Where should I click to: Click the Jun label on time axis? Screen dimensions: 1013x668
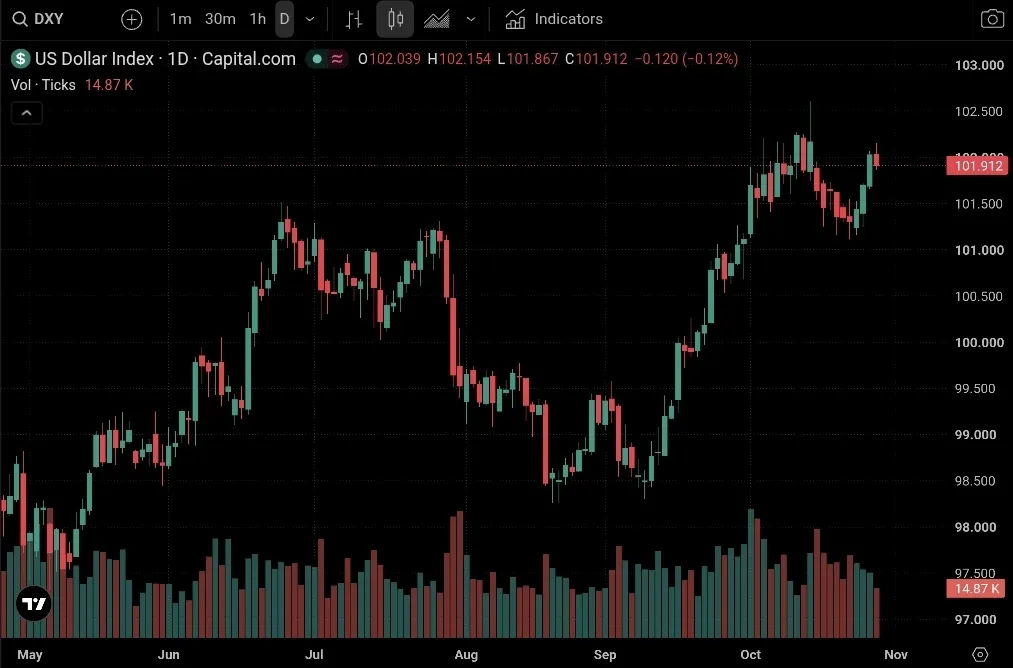coord(169,654)
